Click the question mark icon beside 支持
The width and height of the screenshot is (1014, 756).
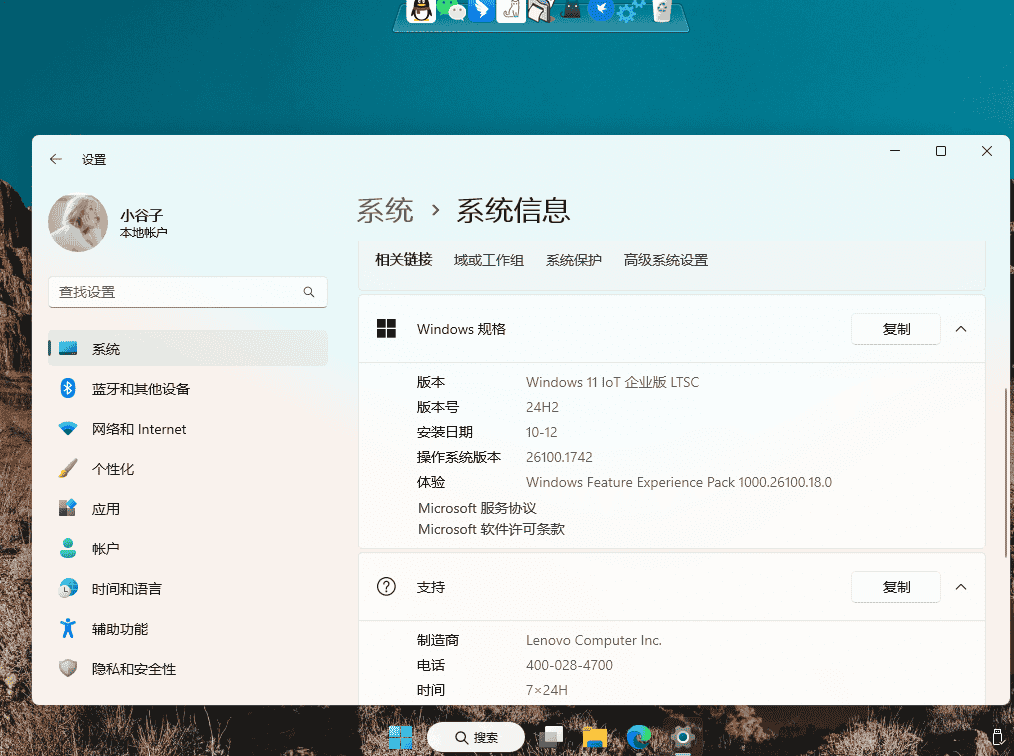tap(386, 587)
